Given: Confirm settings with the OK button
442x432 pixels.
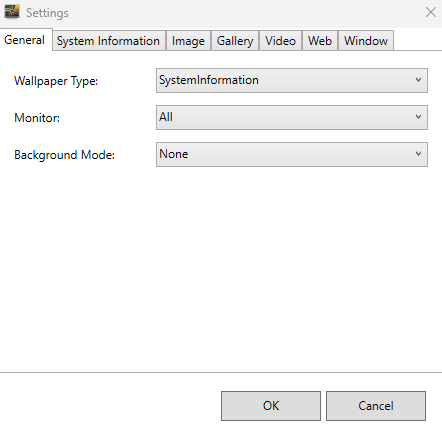Looking at the screenshot, I should [x=271, y=406].
